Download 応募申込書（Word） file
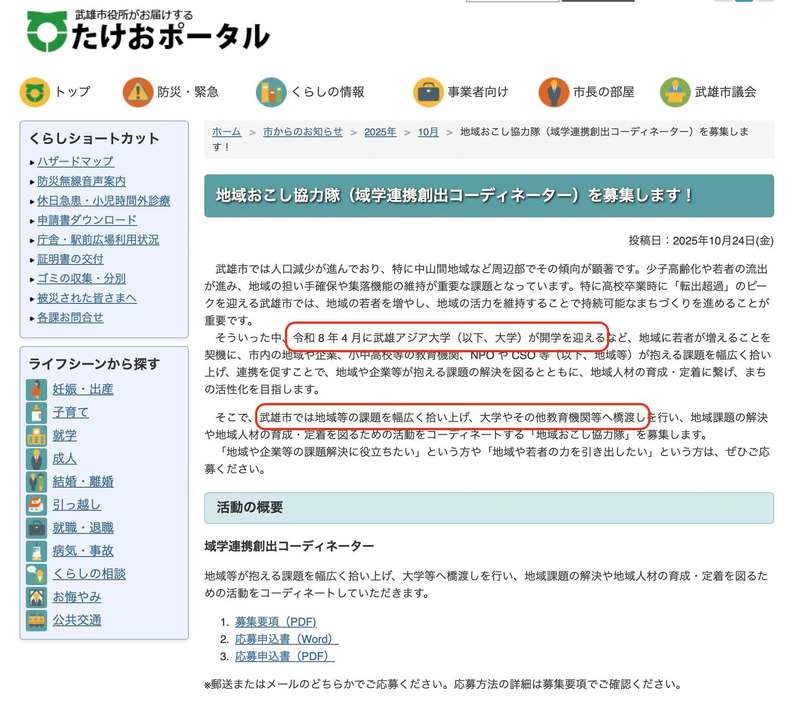Image resolution: width=800 pixels, height=701 pixels. [286, 639]
